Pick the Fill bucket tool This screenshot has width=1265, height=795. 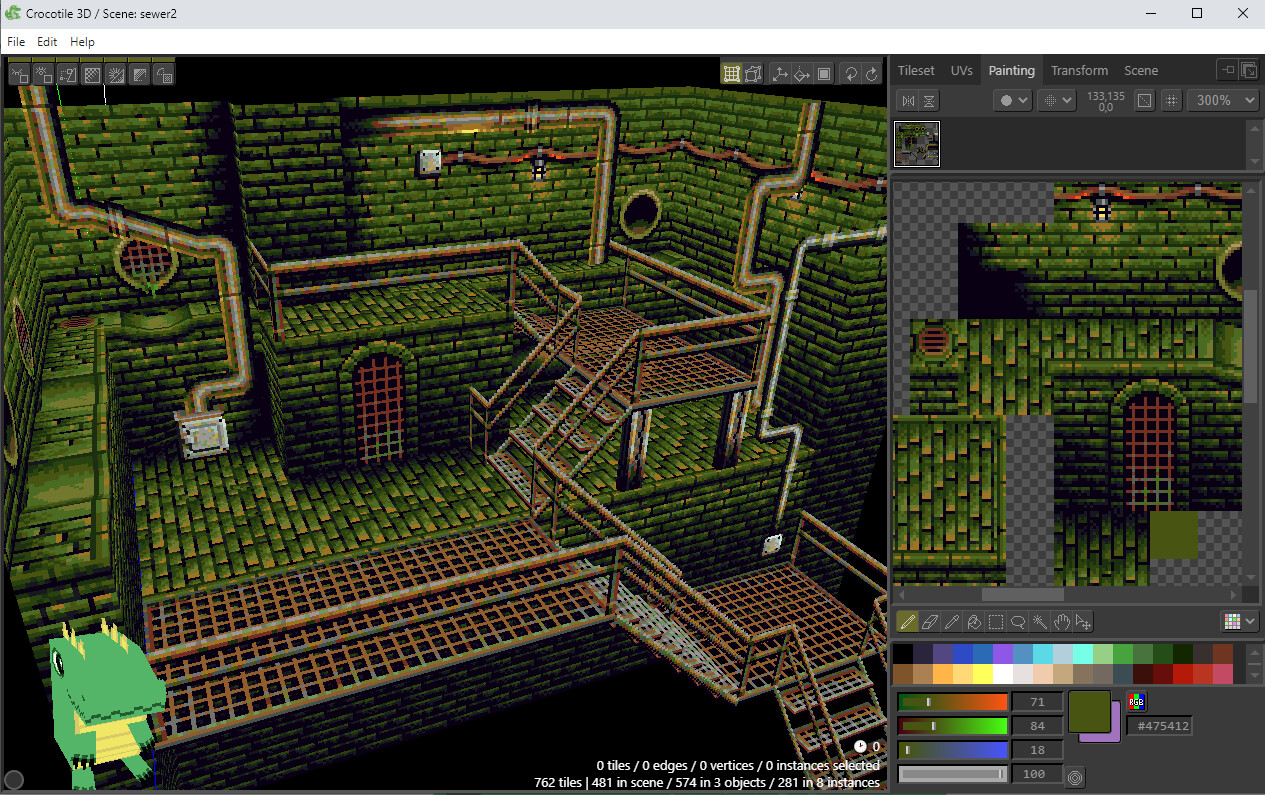tap(974, 622)
